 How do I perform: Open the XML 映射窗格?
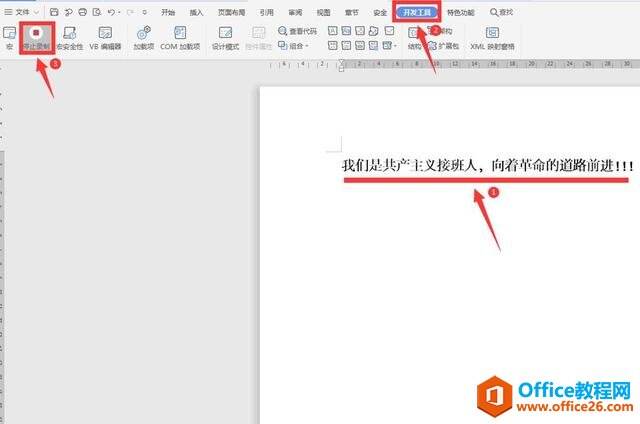(x=492, y=38)
